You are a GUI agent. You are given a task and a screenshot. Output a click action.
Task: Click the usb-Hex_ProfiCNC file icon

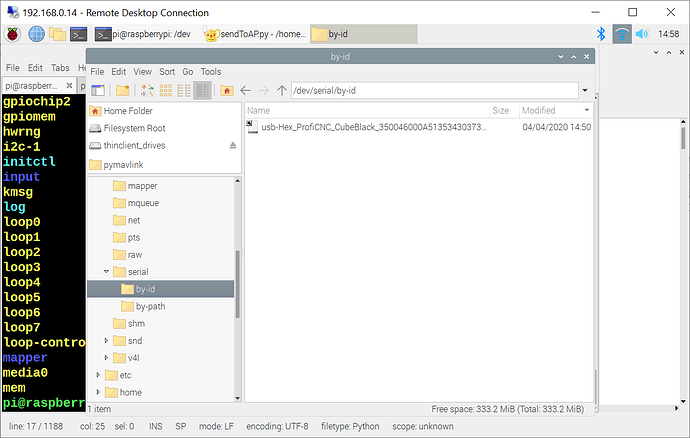click(x=252, y=127)
